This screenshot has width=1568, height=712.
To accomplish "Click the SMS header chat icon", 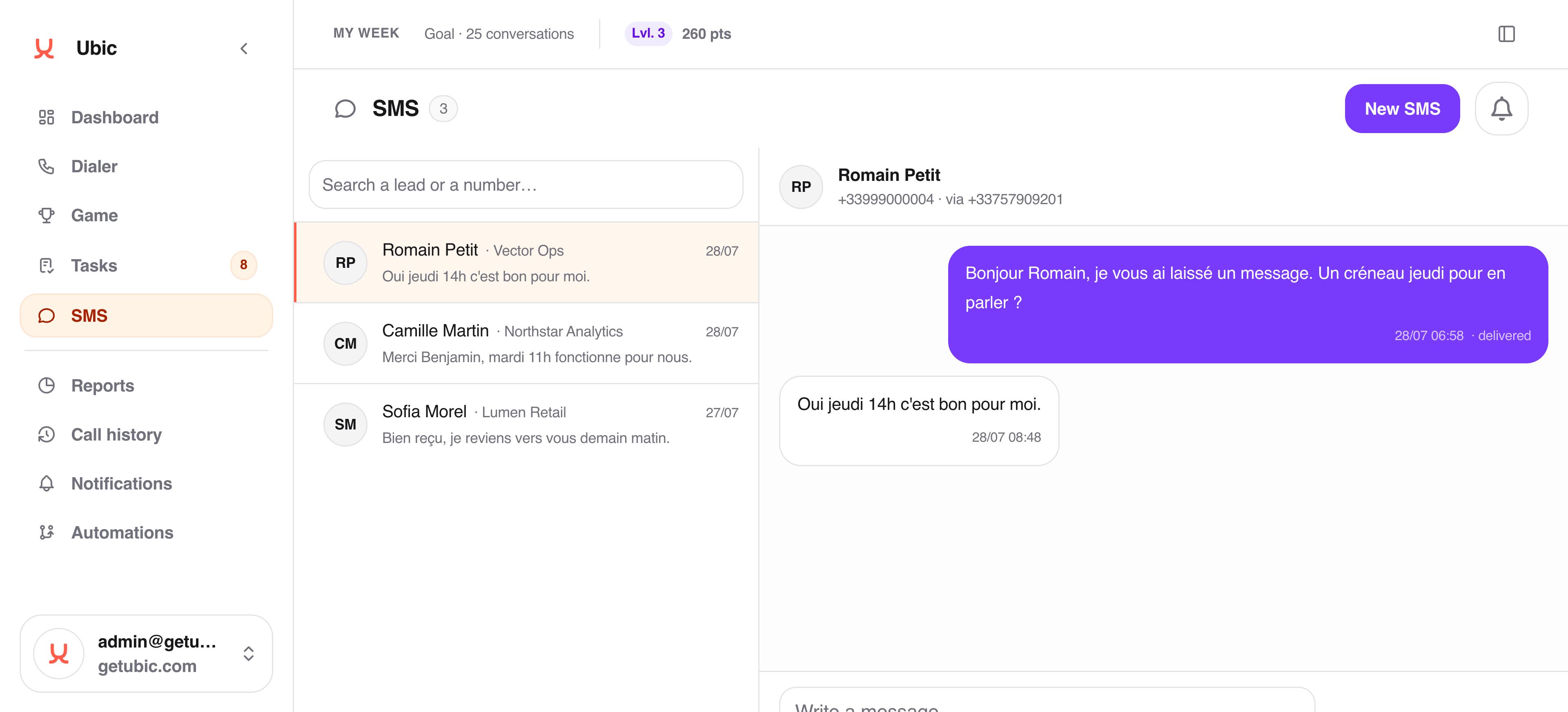I will click(345, 108).
